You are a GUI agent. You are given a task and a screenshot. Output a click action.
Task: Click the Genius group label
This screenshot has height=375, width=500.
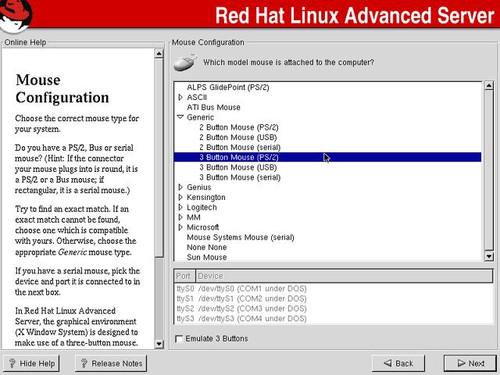(199, 187)
